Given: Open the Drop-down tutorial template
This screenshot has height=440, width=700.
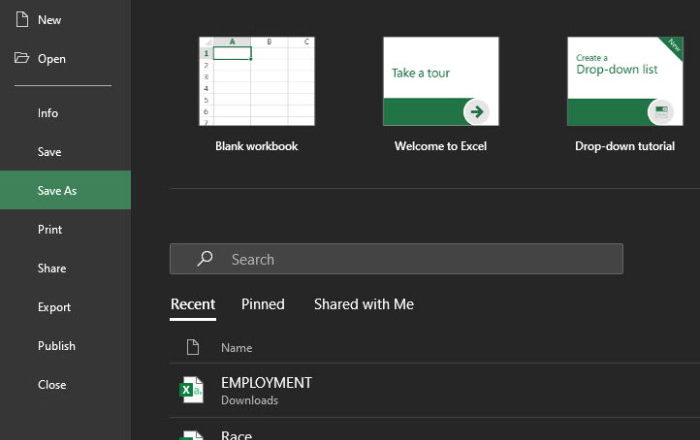Looking at the screenshot, I should pyautogui.click(x=625, y=82).
